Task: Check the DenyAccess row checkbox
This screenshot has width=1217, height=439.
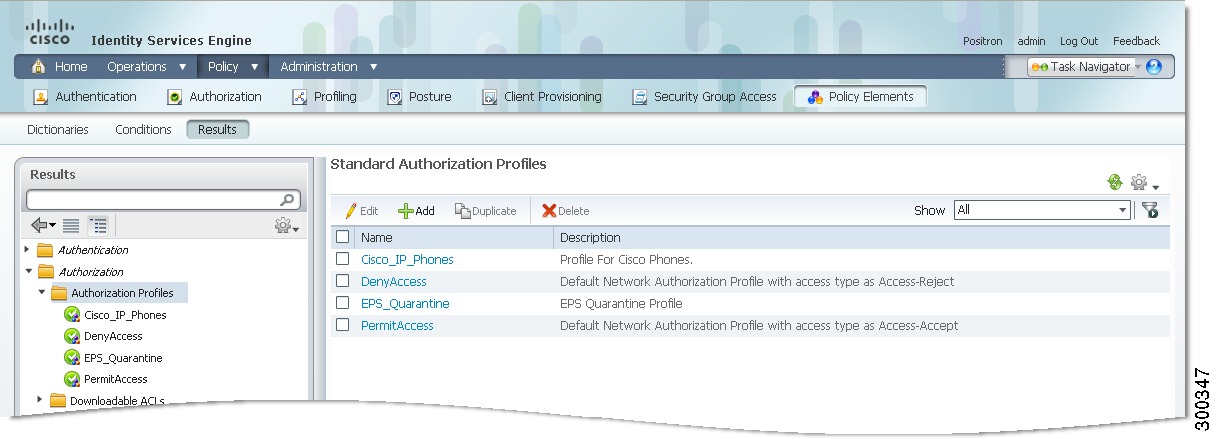Action: pyautogui.click(x=343, y=281)
